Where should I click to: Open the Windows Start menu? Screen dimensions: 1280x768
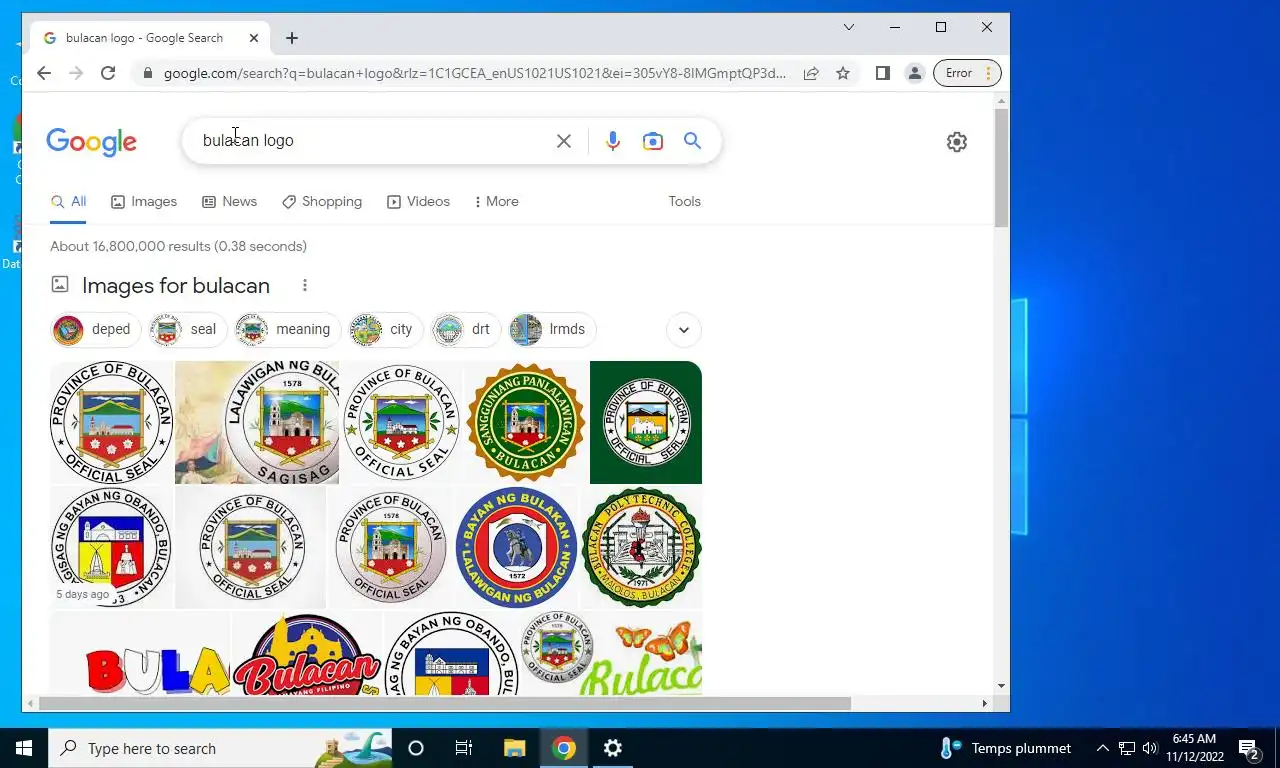pyautogui.click(x=24, y=748)
